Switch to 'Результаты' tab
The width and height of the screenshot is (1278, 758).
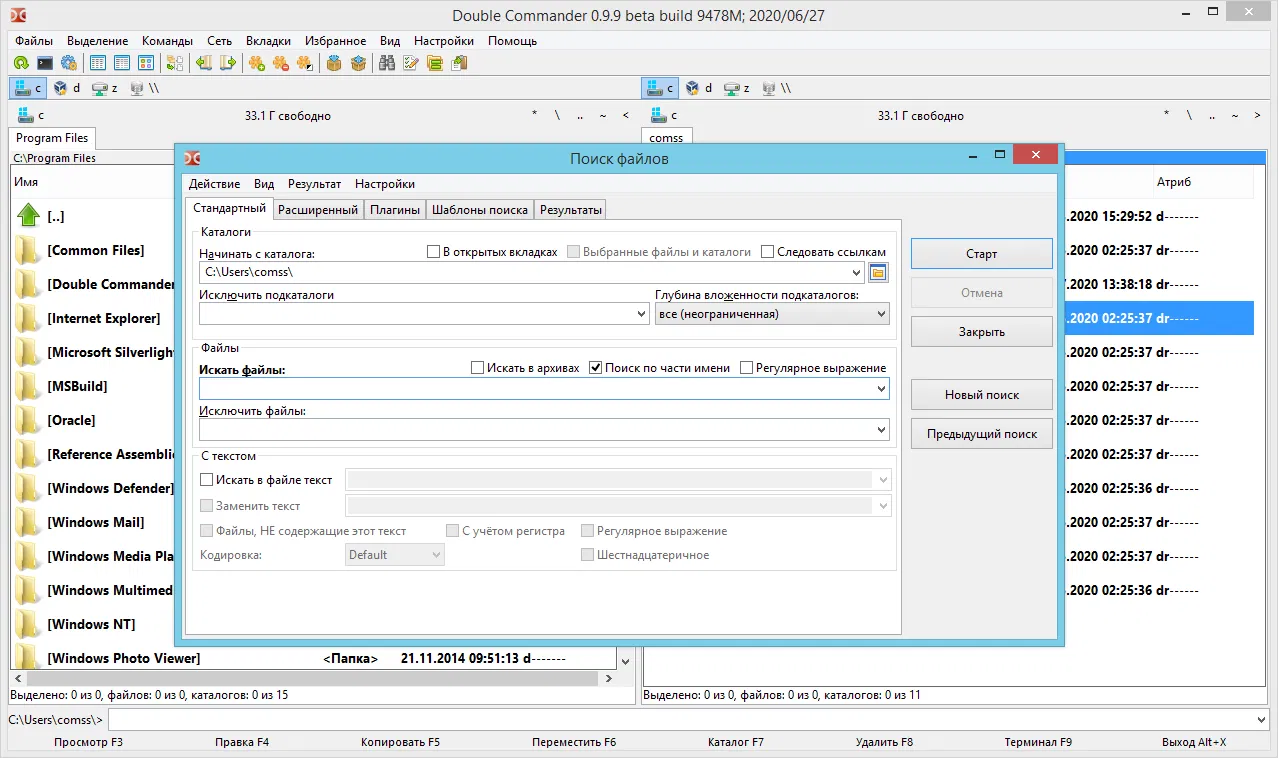pos(571,210)
